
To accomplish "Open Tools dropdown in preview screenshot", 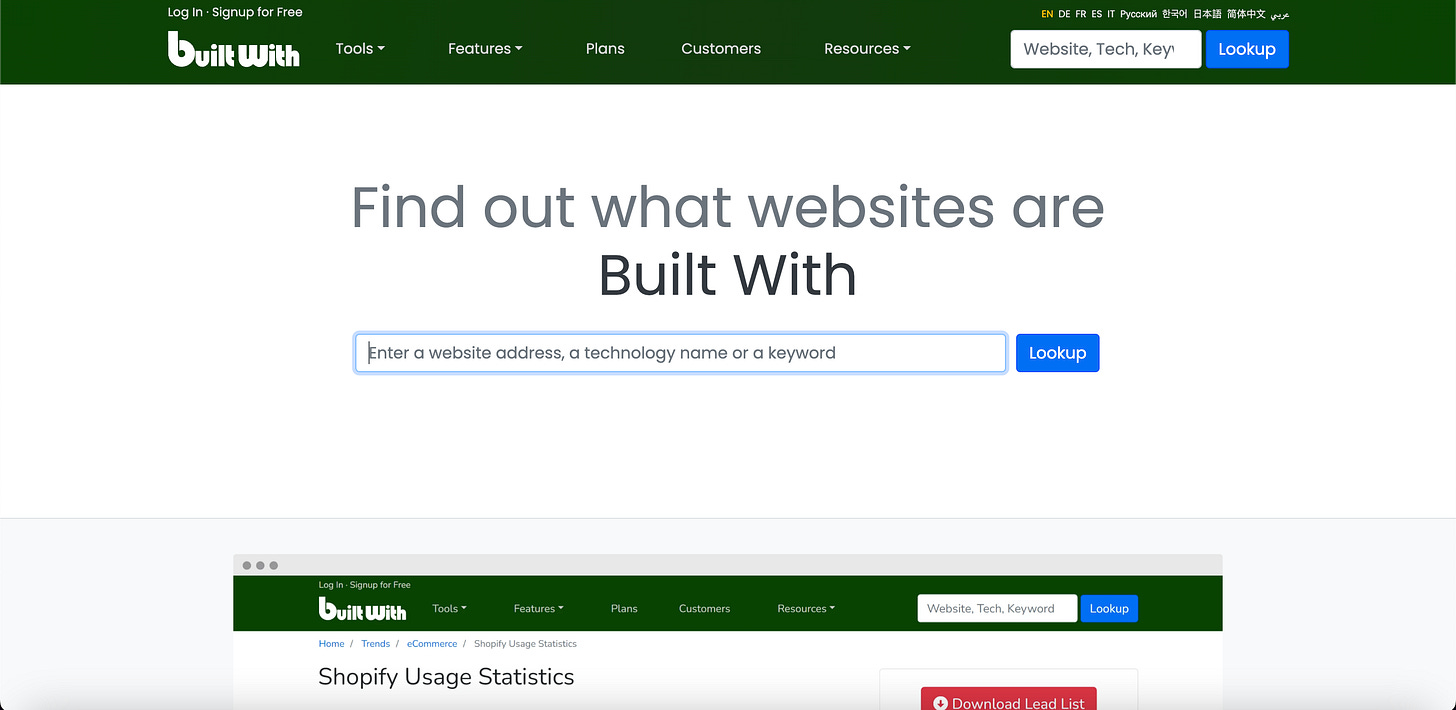I will coord(449,608).
